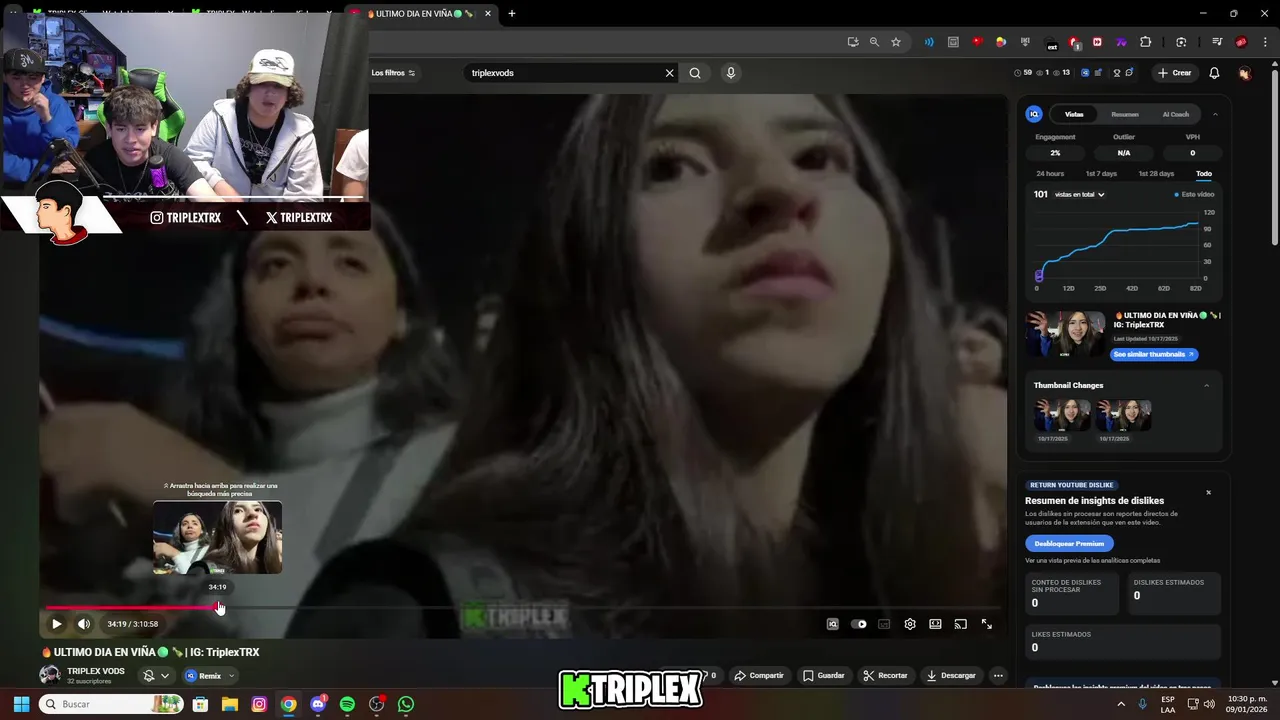
Task: Collapse the vidIQ stats panel
Action: pyautogui.click(x=1215, y=114)
